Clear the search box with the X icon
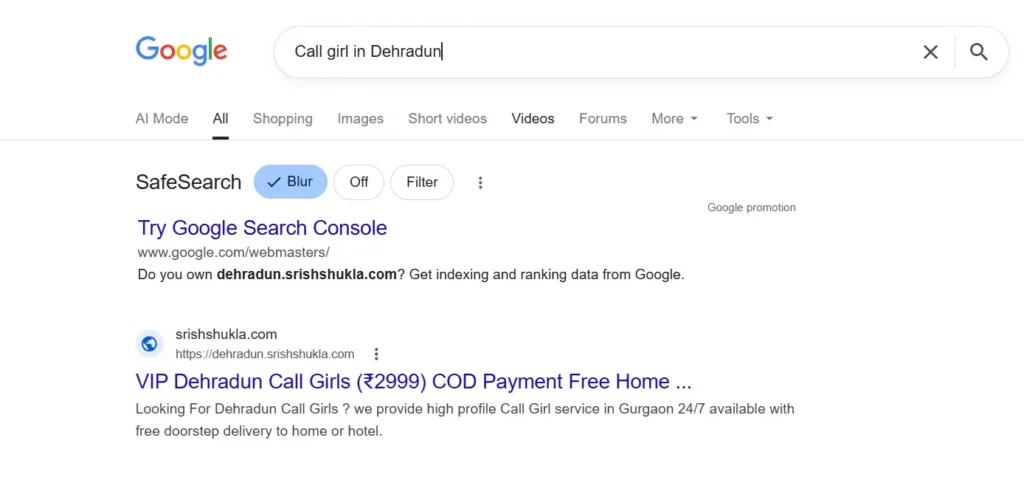Viewport: 1024px width, 497px height. click(930, 52)
